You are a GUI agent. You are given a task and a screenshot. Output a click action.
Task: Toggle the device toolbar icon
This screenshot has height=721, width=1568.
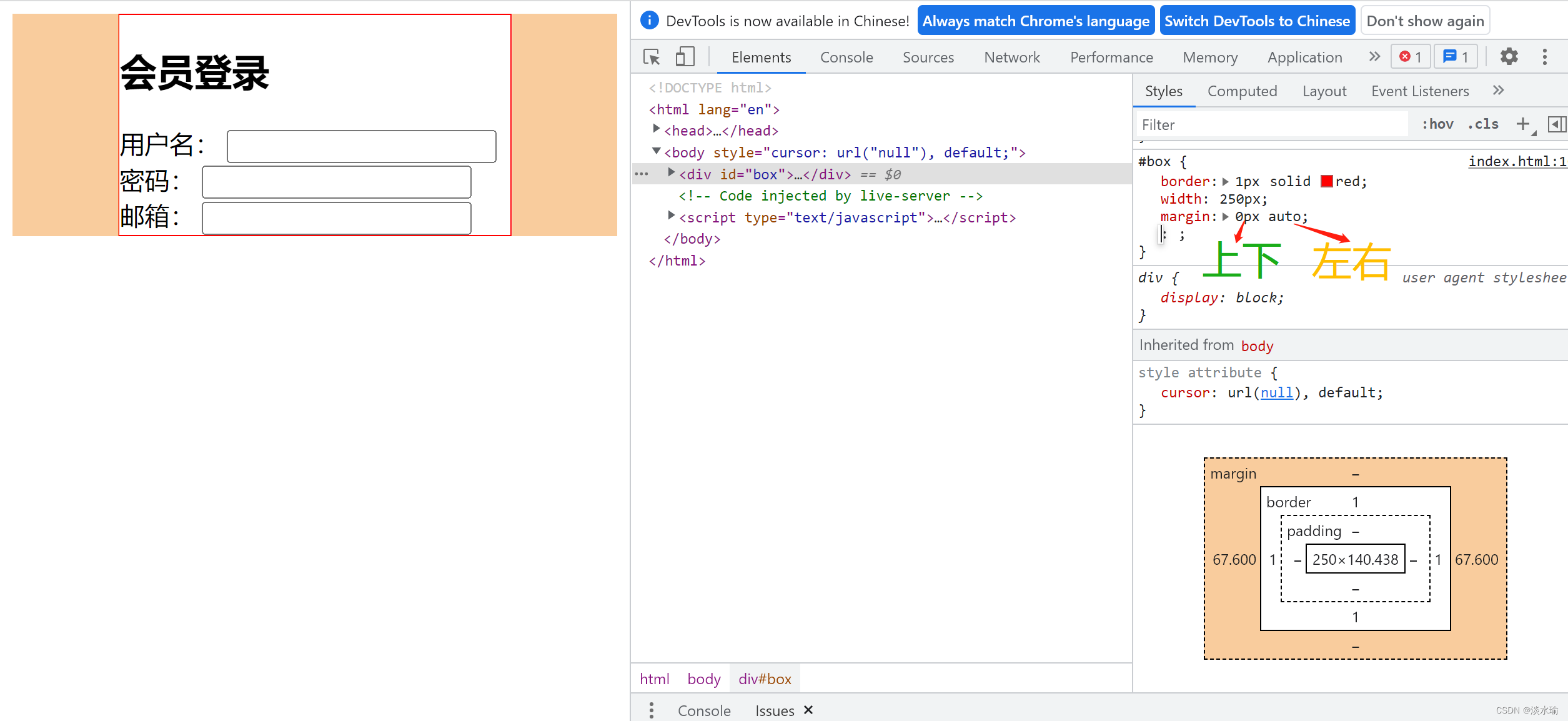click(685, 57)
